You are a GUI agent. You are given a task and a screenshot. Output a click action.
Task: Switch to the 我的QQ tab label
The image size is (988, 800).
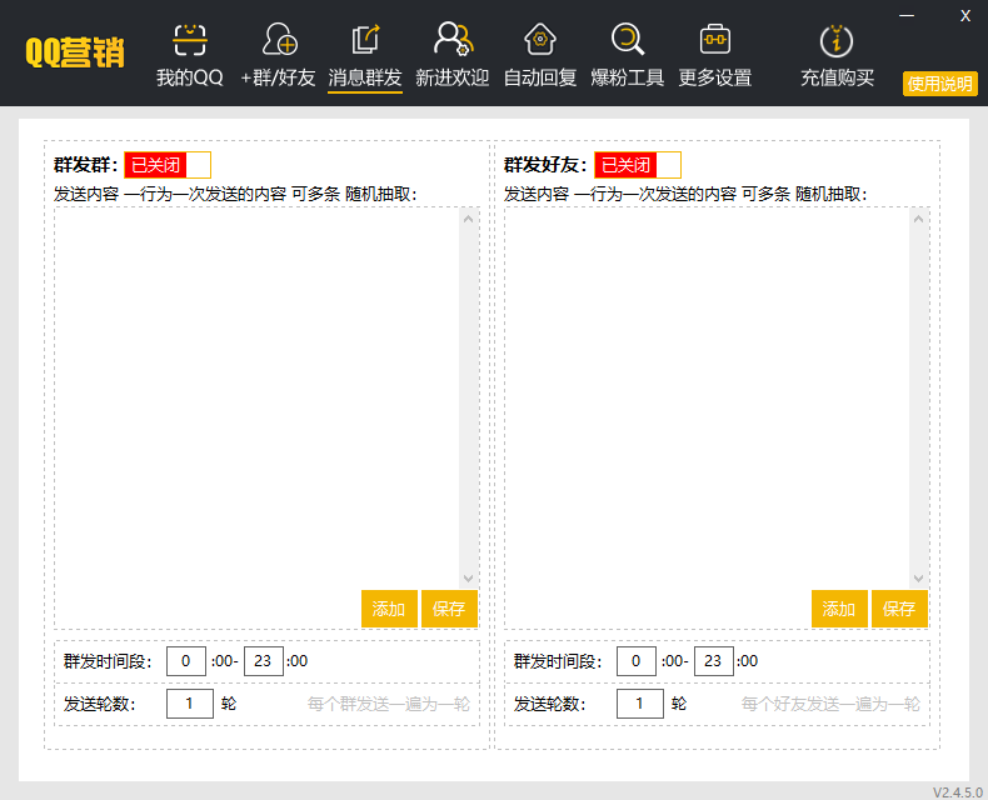click(190, 78)
